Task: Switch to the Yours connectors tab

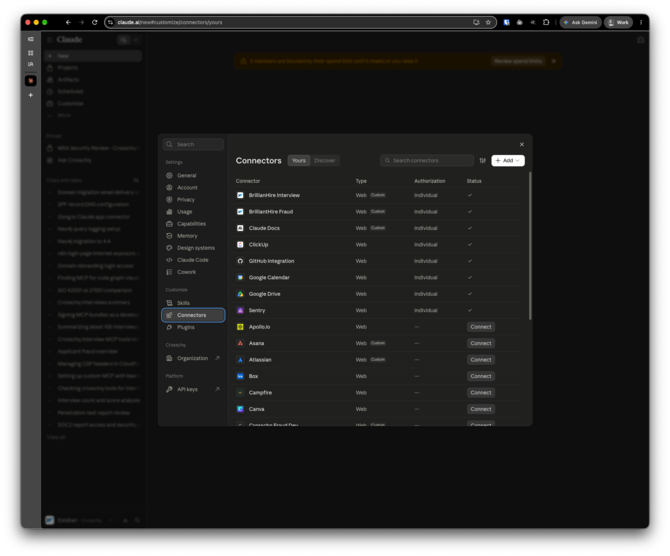Action: tap(299, 161)
